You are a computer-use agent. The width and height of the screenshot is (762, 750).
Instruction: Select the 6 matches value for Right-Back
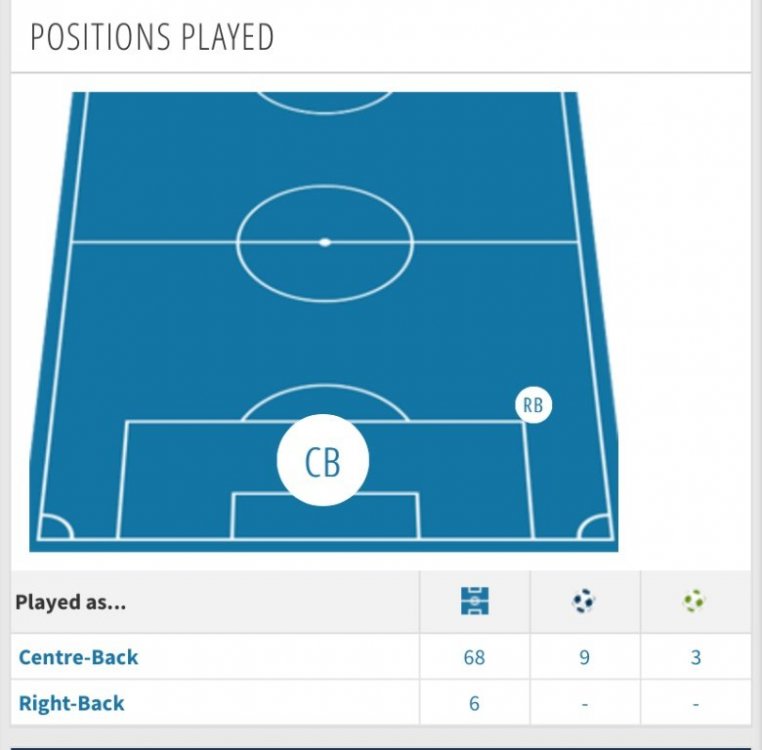click(x=474, y=703)
